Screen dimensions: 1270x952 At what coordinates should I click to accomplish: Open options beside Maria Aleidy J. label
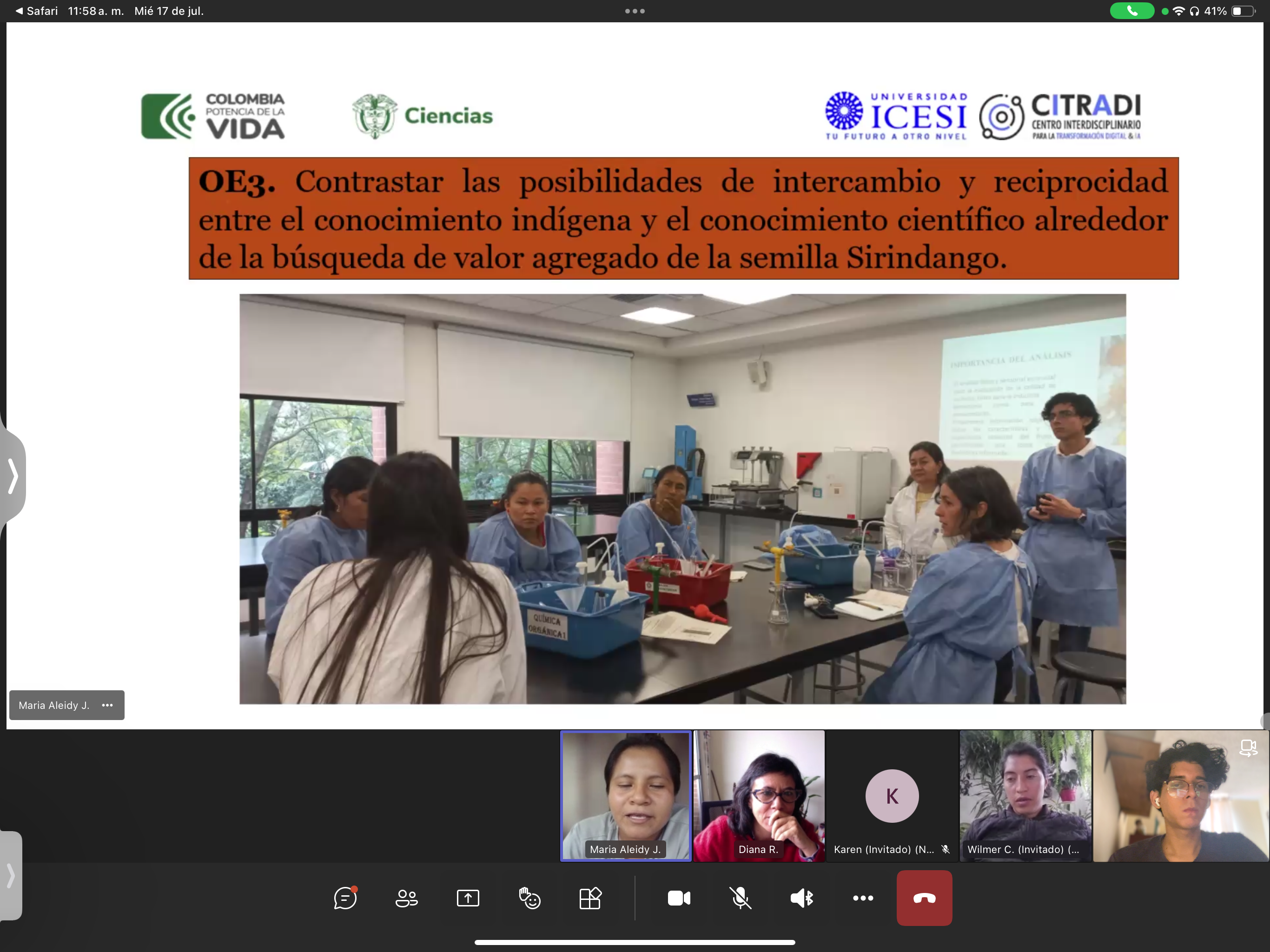107,705
